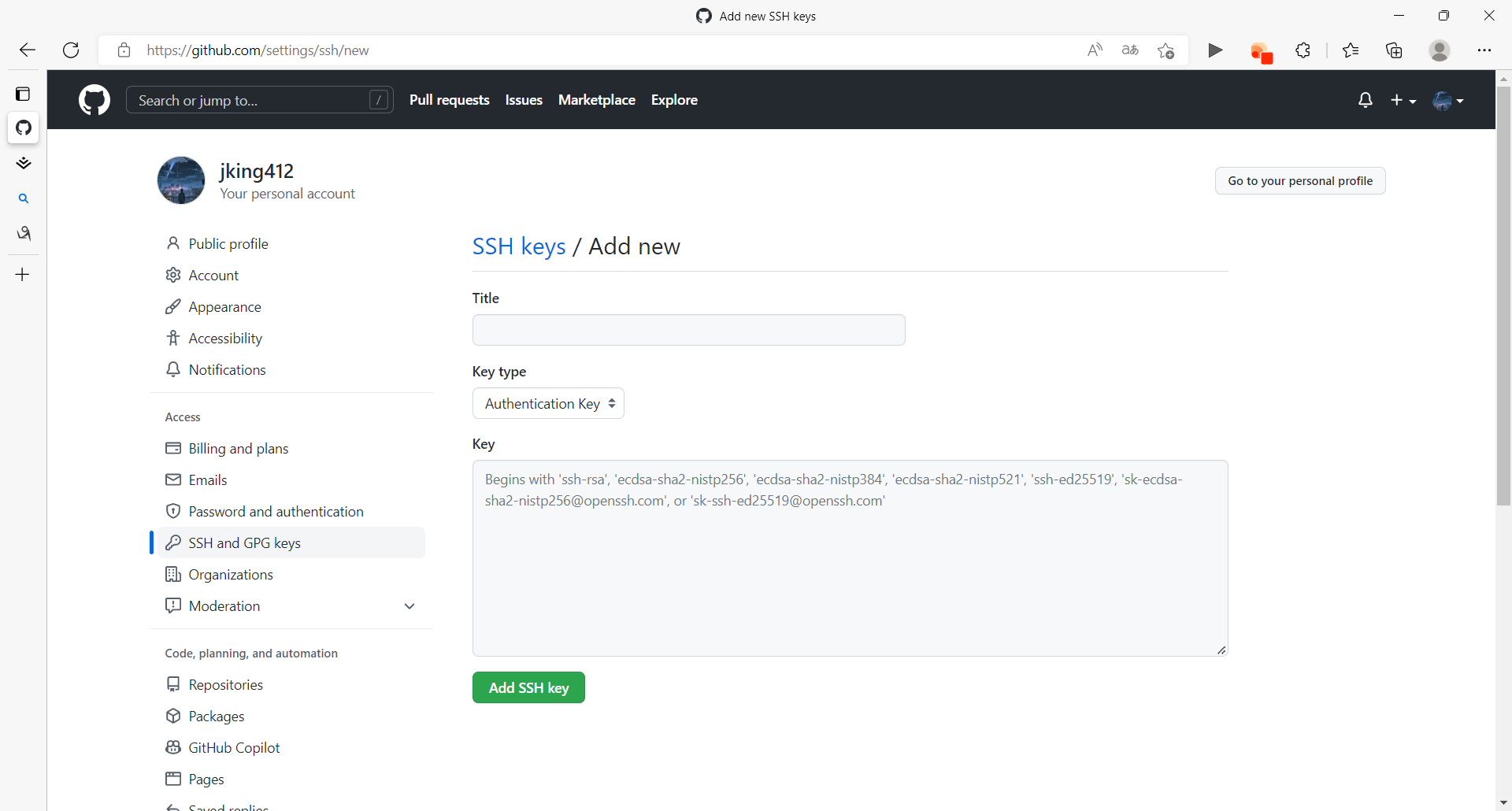Open Explore in the header

[674, 100]
